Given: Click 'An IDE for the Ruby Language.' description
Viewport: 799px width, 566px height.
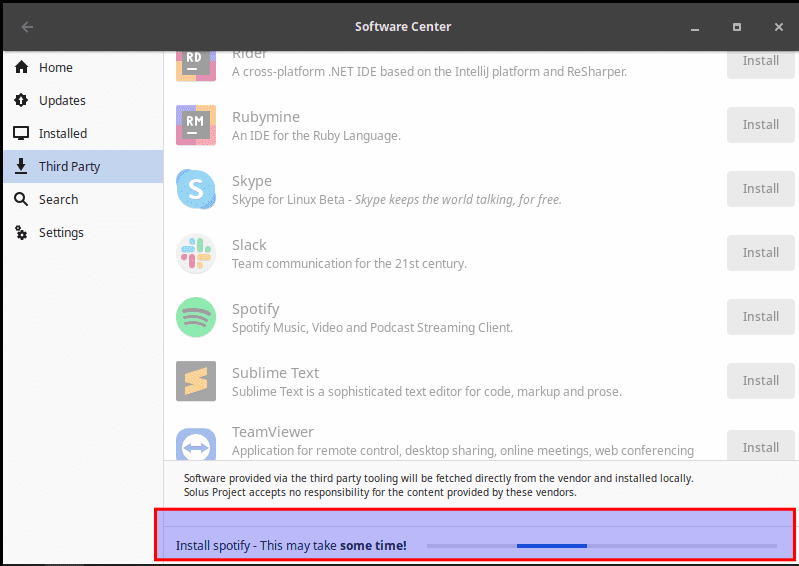Looking at the screenshot, I should click(x=316, y=136).
